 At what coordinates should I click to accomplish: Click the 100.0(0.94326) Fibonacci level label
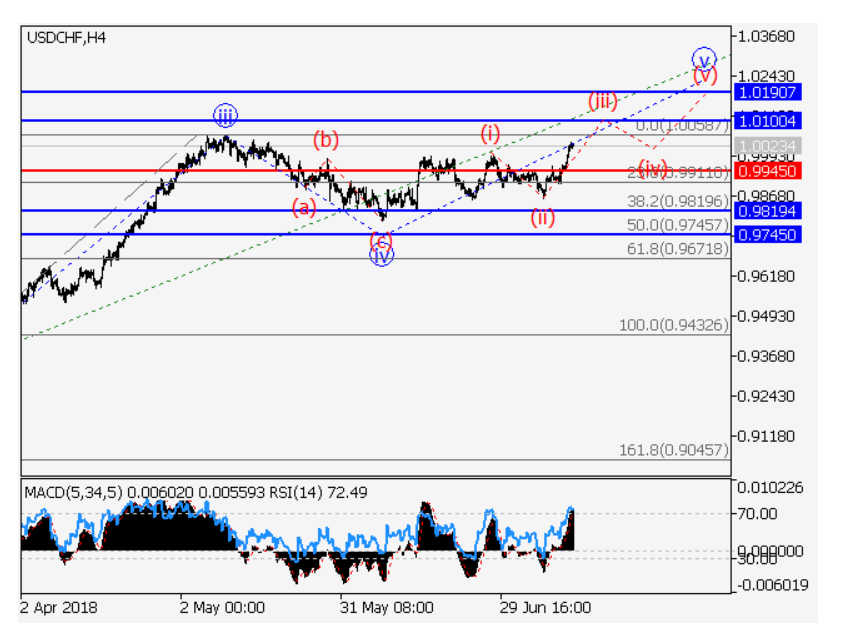coord(674,326)
